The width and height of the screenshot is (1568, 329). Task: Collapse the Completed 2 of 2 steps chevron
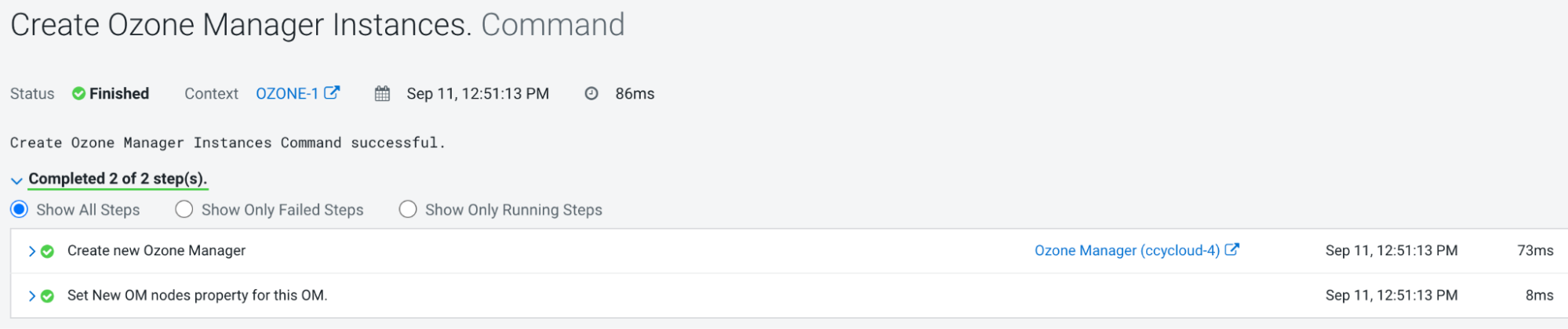[16, 181]
